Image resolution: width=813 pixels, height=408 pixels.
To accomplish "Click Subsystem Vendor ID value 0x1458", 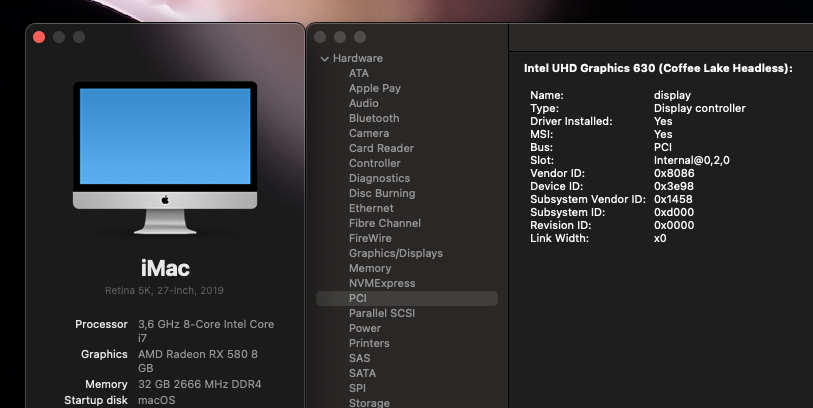I will click(673, 200).
